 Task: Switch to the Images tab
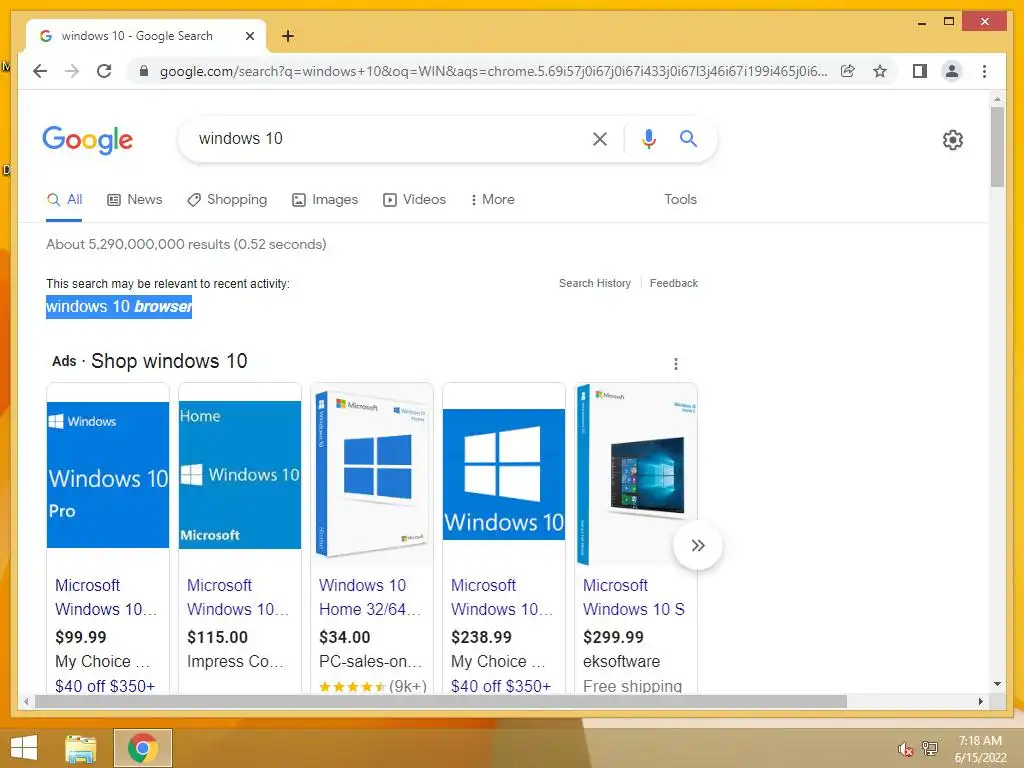325,200
